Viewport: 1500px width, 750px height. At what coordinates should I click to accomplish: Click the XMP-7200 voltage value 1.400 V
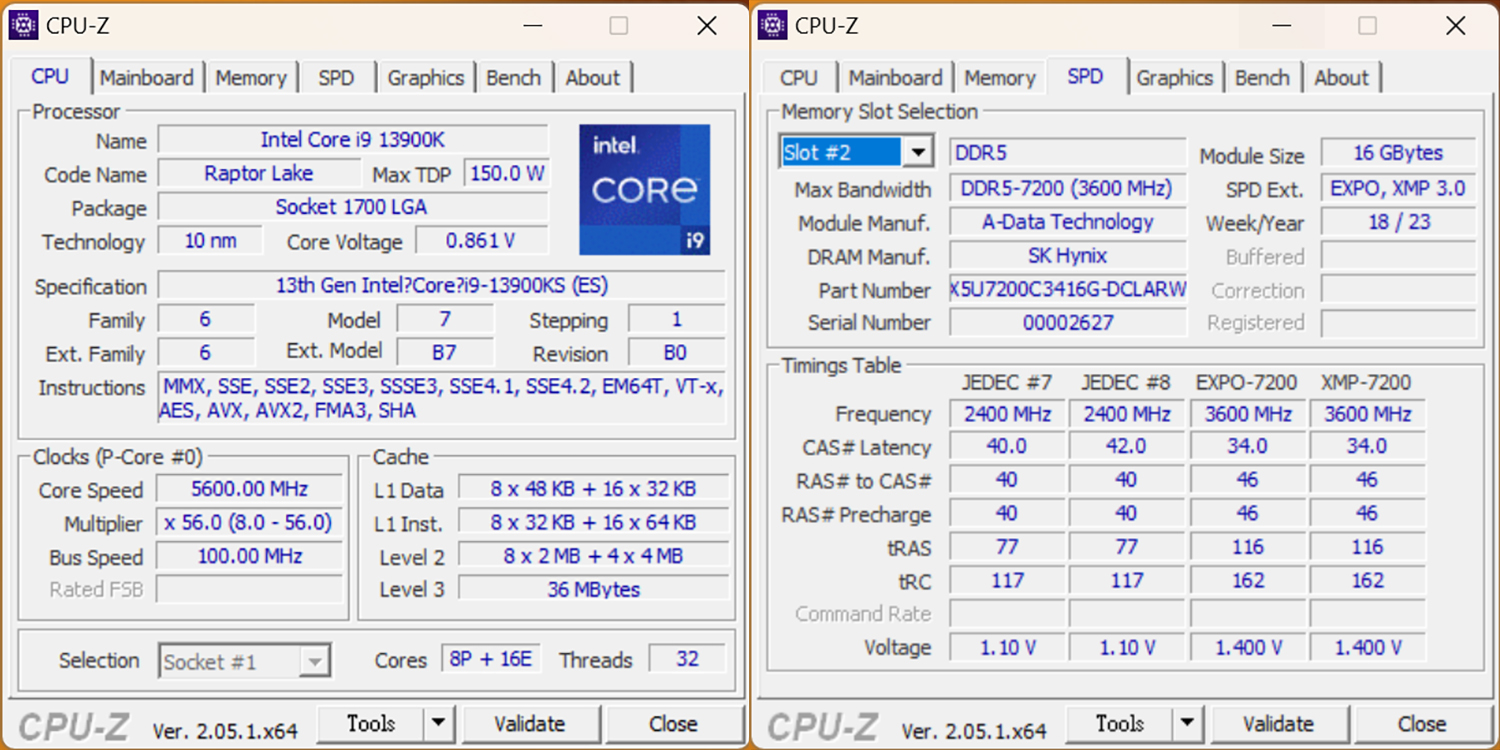[x=1368, y=647]
